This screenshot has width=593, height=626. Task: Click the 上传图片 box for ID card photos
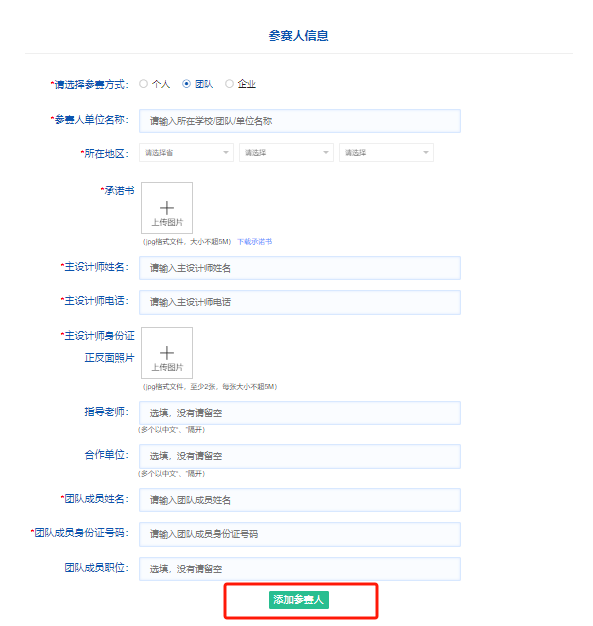coord(167,353)
